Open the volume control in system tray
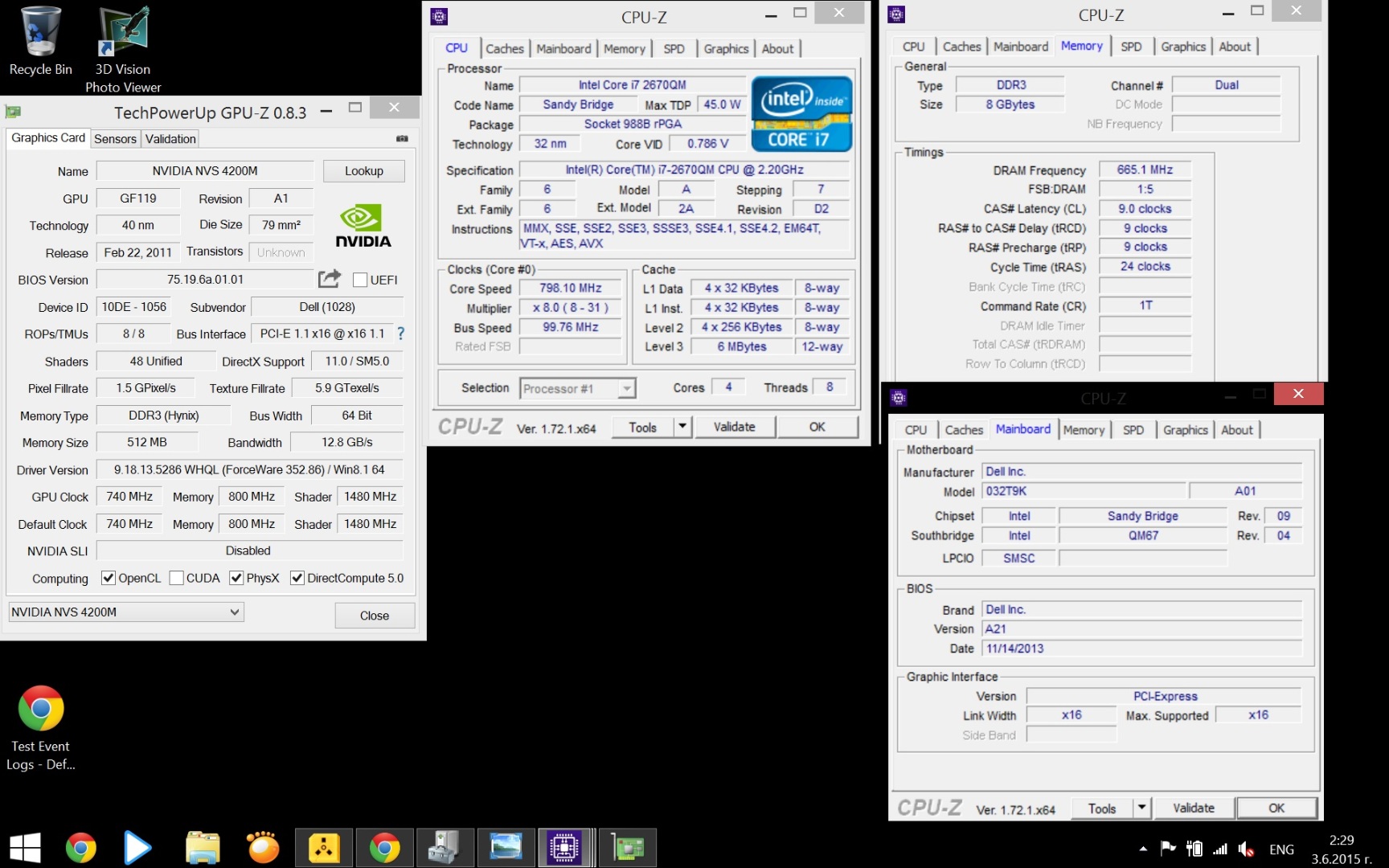Viewport: 1389px width, 868px height. pyautogui.click(x=1246, y=849)
